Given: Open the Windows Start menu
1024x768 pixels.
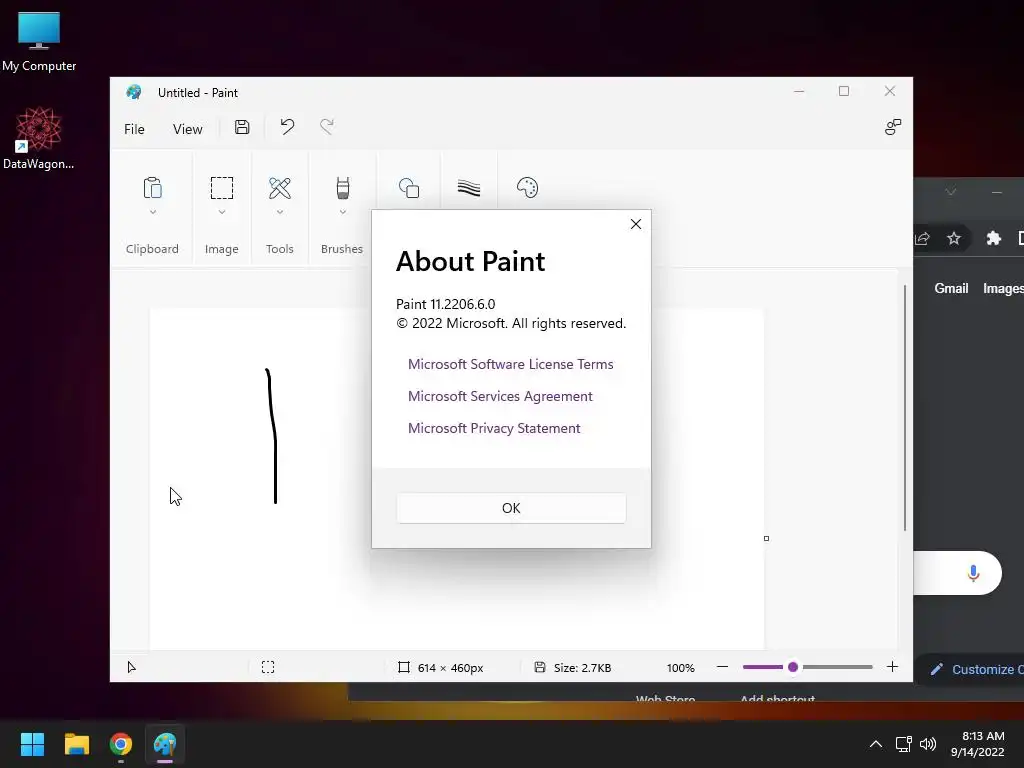Looking at the screenshot, I should click(32, 744).
